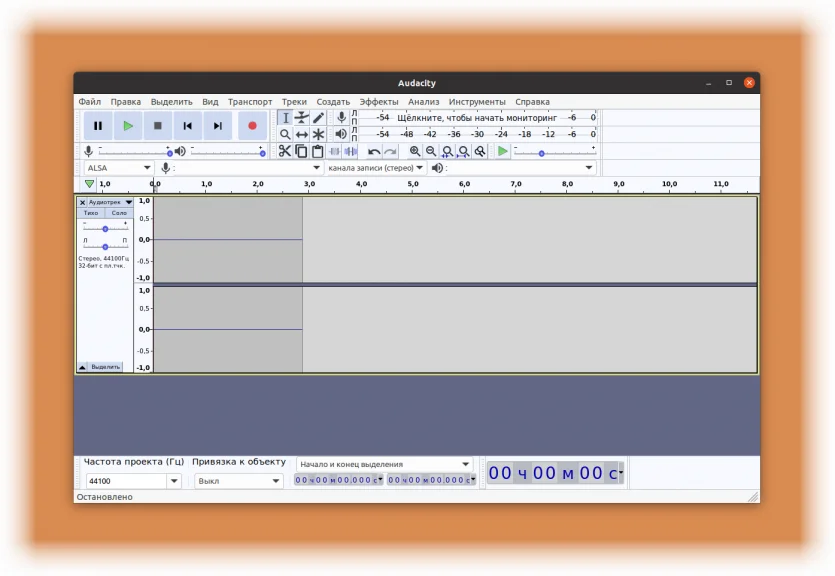The height and width of the screenshot is (576, 835).
Task: Open the Создать menu
Action: (333, 102)
